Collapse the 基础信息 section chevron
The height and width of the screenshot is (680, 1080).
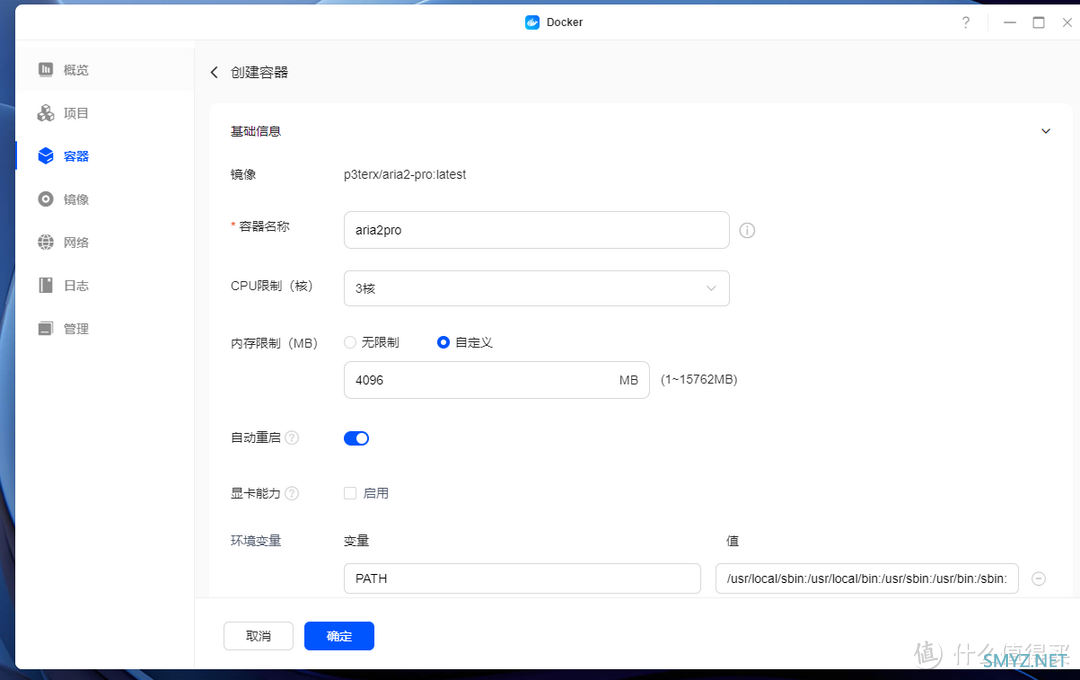(1046, 131)
